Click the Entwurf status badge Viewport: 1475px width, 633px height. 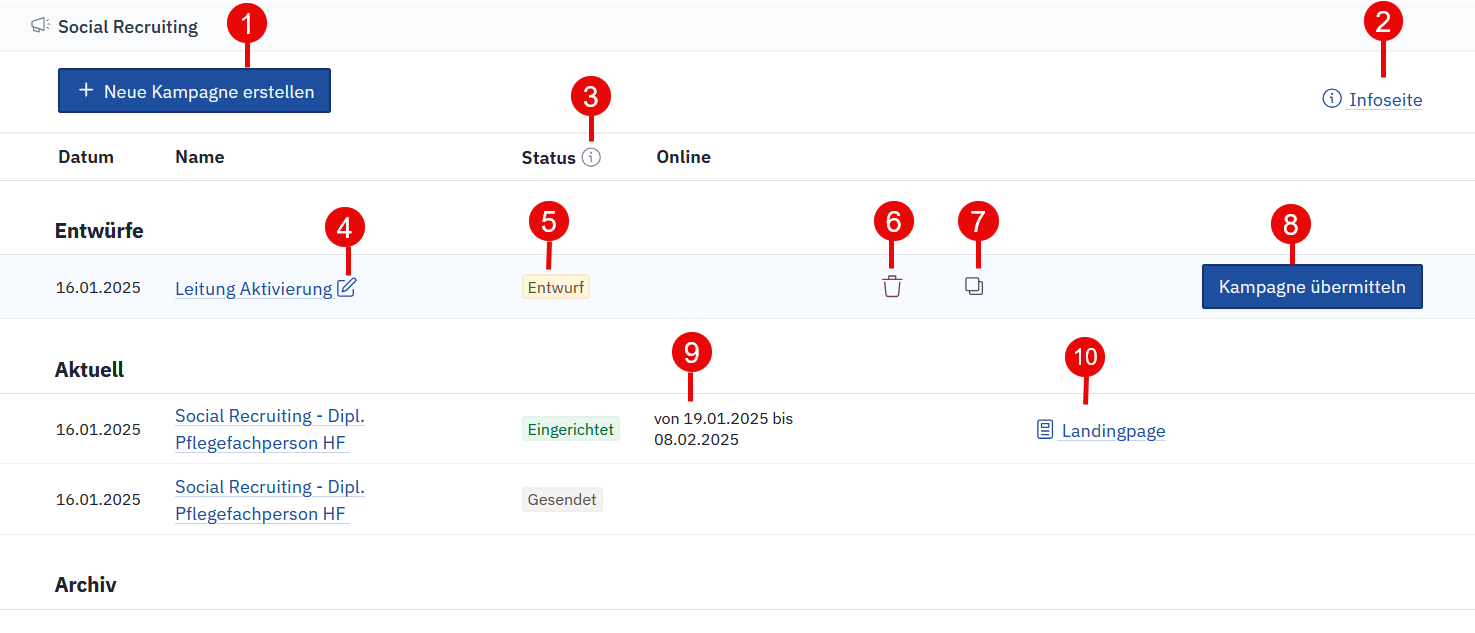555,287
